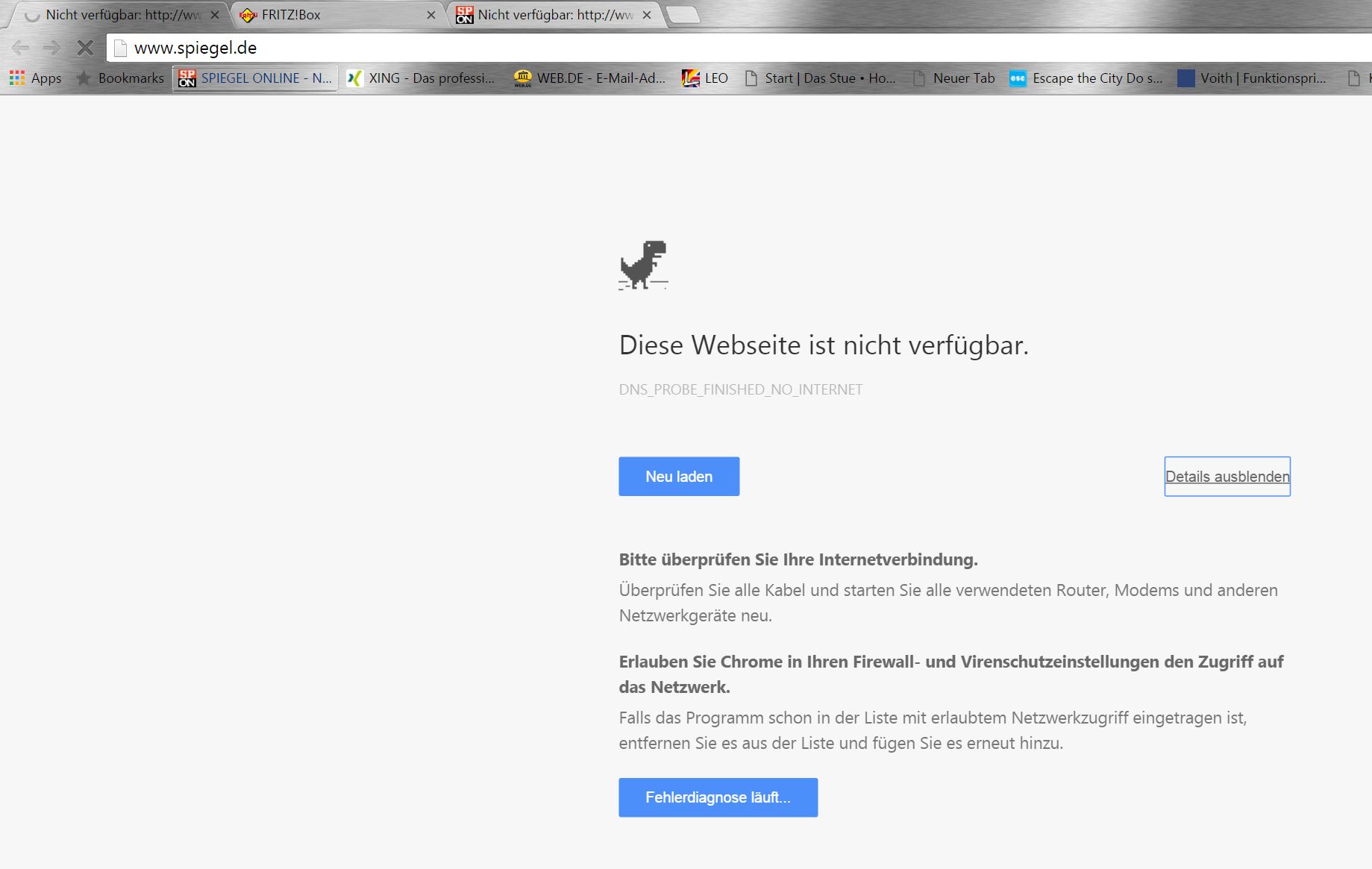Open the Neuer Tab bookmark
The width and height of the screenshot is (1372, 869).
(953, 78)
